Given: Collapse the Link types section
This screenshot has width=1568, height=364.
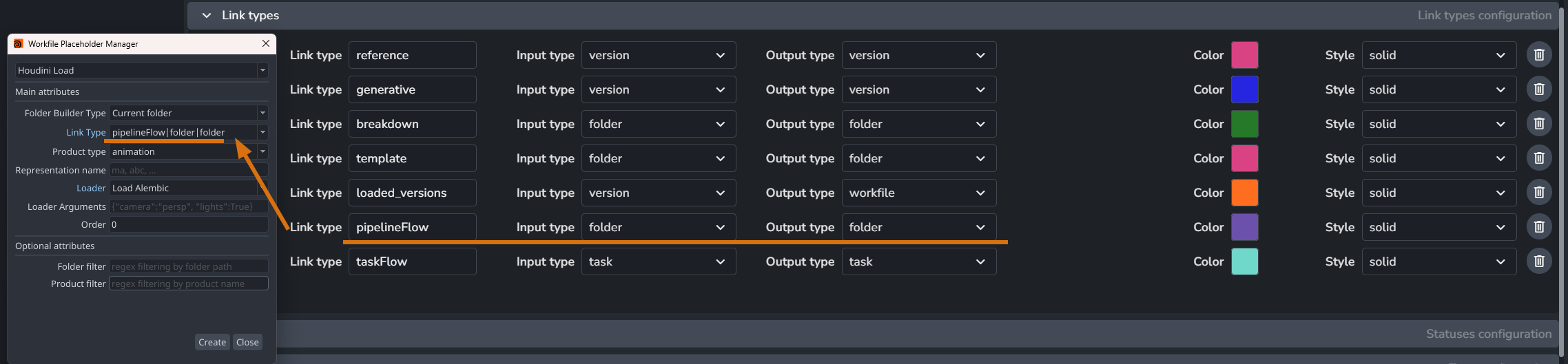Looking at the screenshot, I should coord(207,15).
